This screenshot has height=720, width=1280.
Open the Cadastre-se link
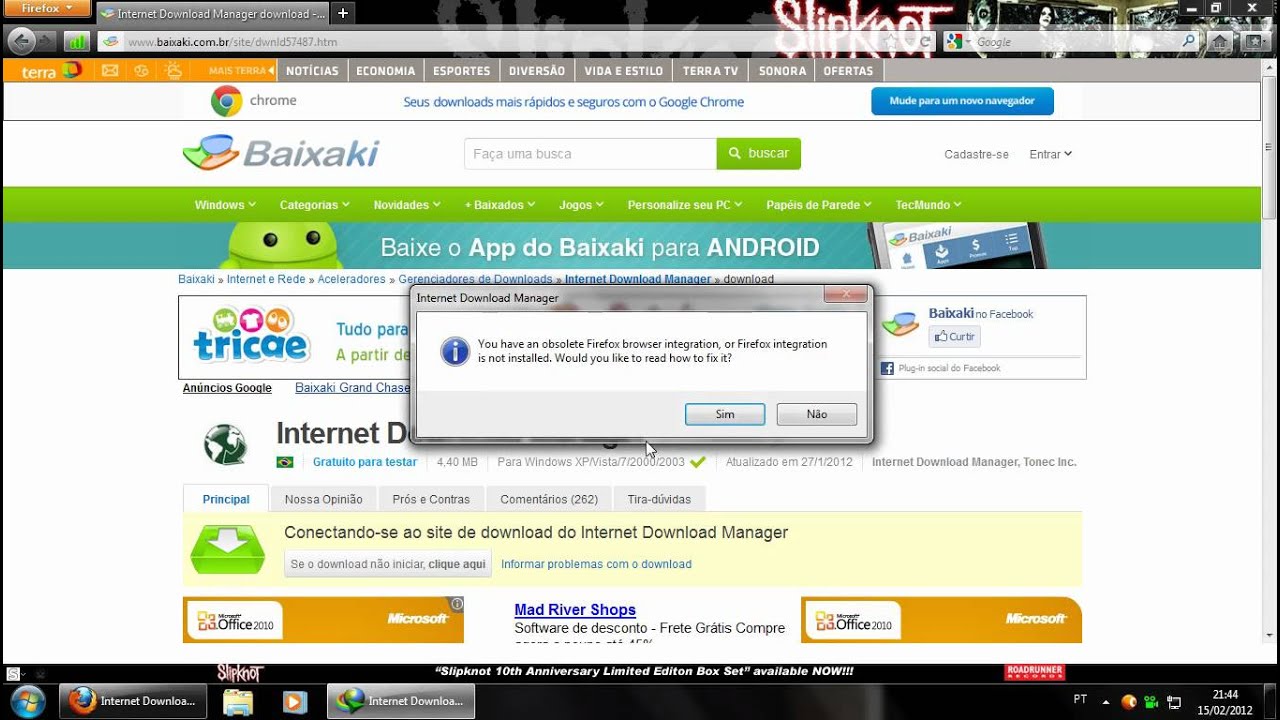click(x=976, y=154)
